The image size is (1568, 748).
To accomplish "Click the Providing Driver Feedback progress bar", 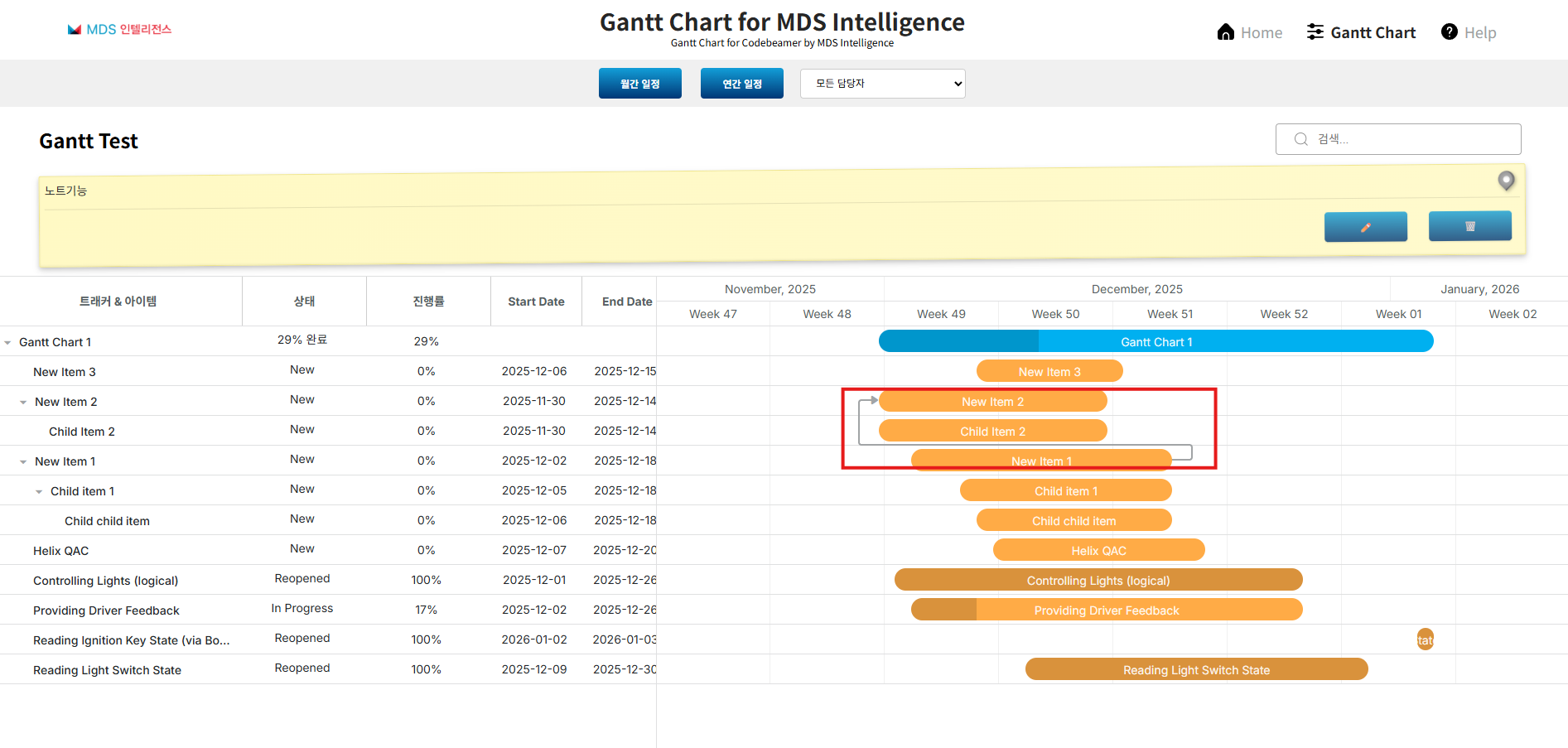I will [1106, 610].
